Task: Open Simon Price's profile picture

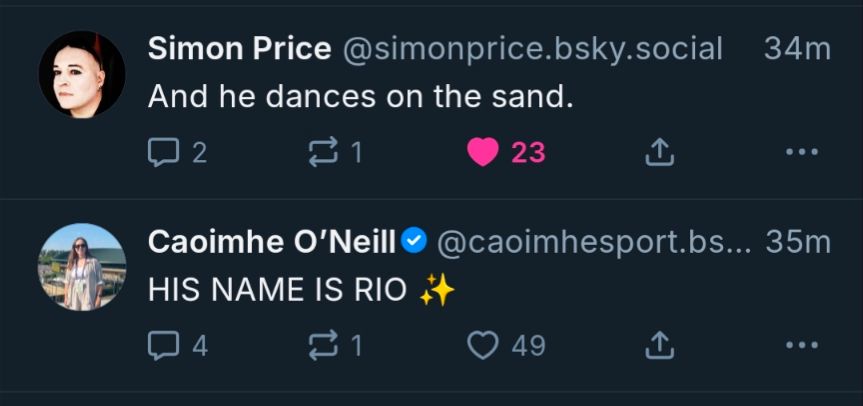Action: pos(82,74)
